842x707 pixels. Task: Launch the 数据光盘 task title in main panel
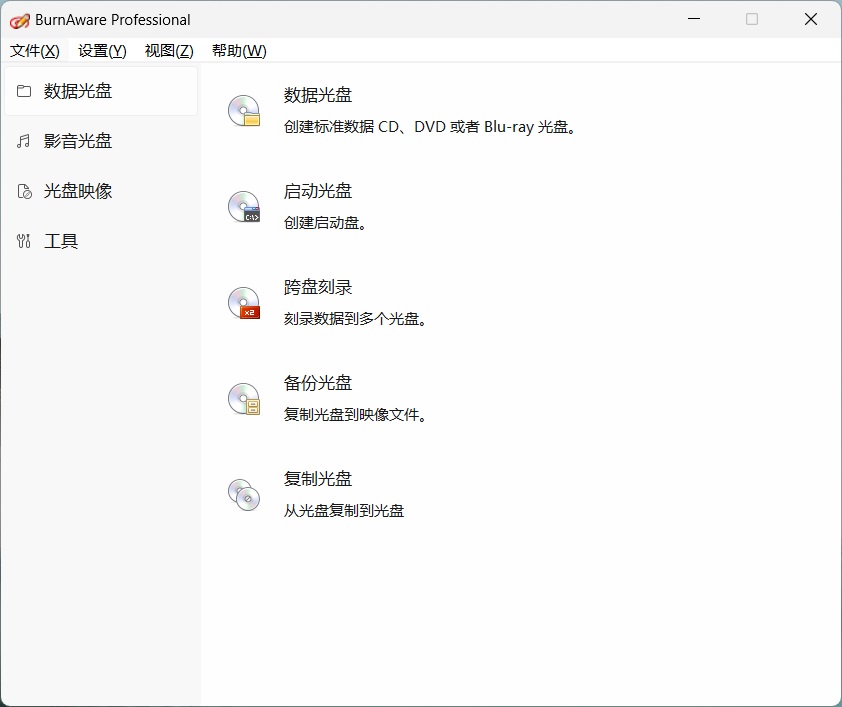[x=318, y=95]
